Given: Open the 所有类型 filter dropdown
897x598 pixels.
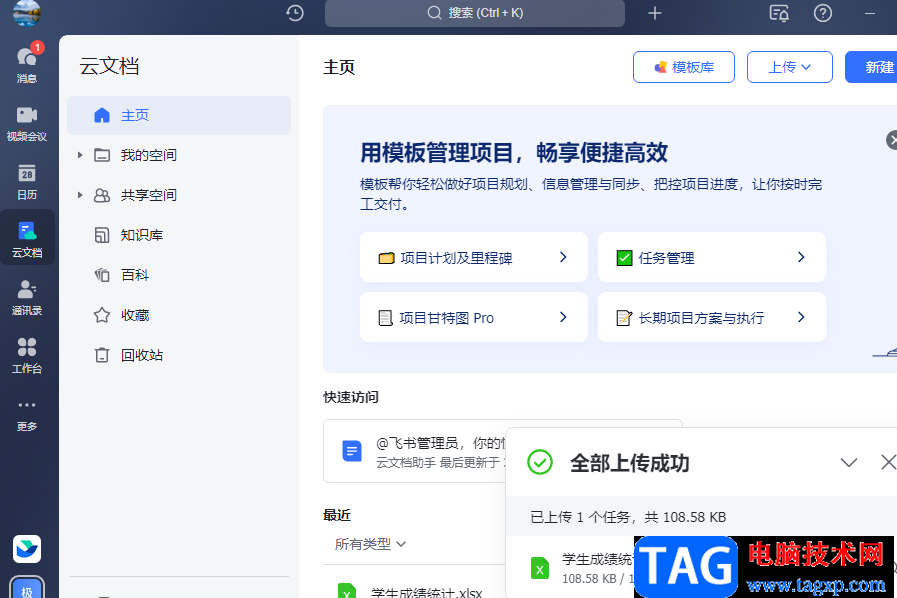Looking at the screenshot, I should pyautogui.click(x=370, y=544).
